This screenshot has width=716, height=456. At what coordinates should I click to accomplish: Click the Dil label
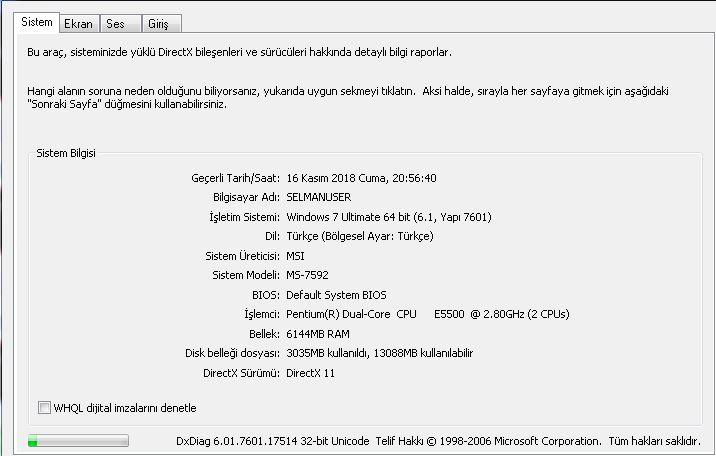point(272,236)
